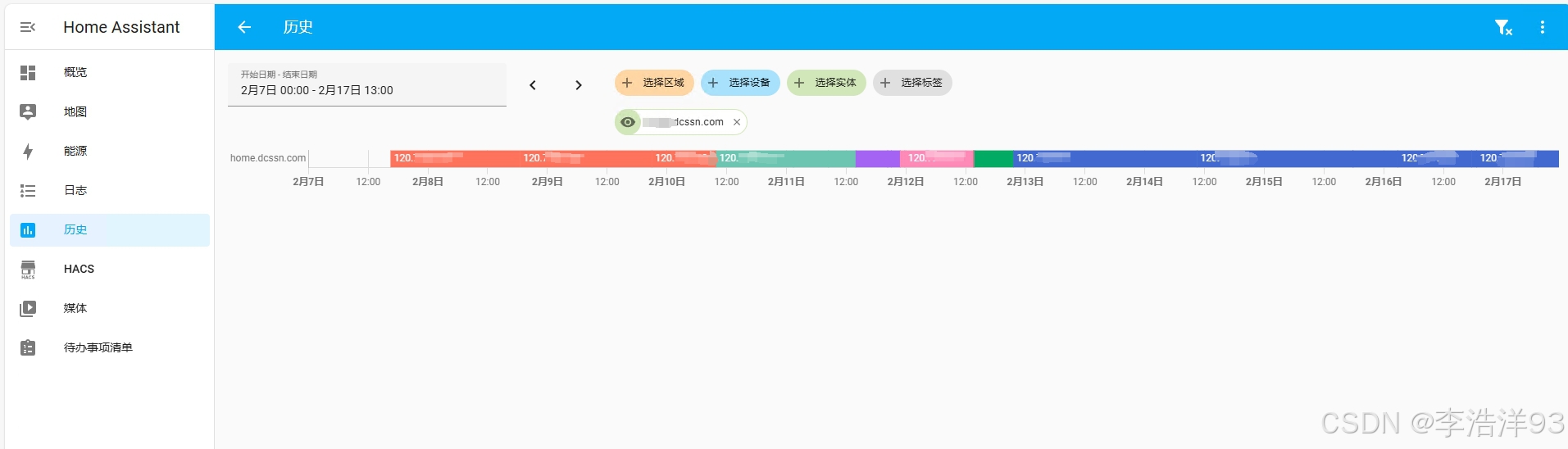This screenshot has width=1568, height=449.
Task: Click the 历史 bar chart icon
Action: pos(28,229)
